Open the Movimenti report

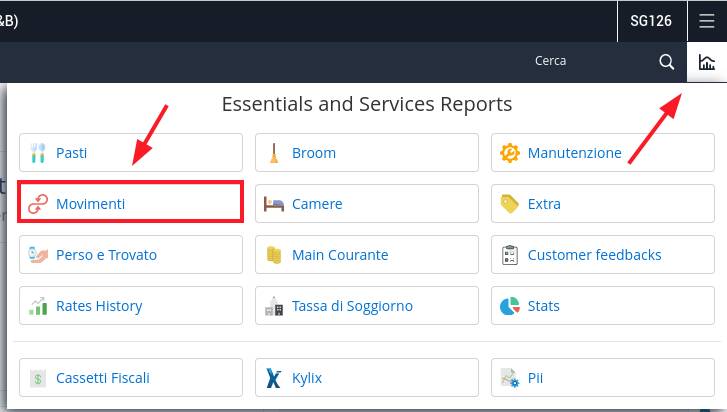point(131,202)
